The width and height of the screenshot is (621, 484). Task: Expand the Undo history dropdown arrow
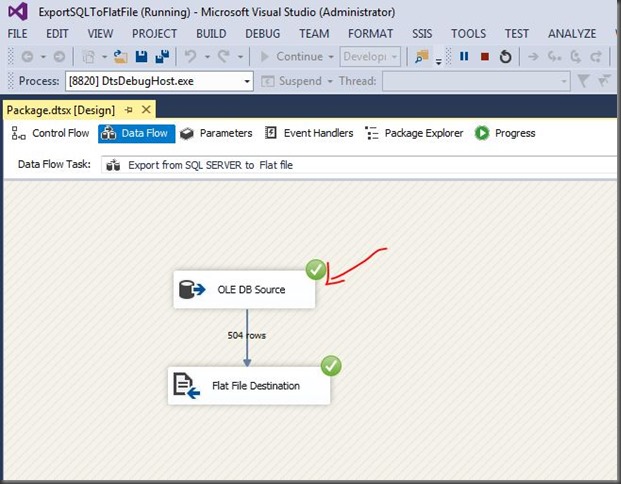tap(207, 57)
